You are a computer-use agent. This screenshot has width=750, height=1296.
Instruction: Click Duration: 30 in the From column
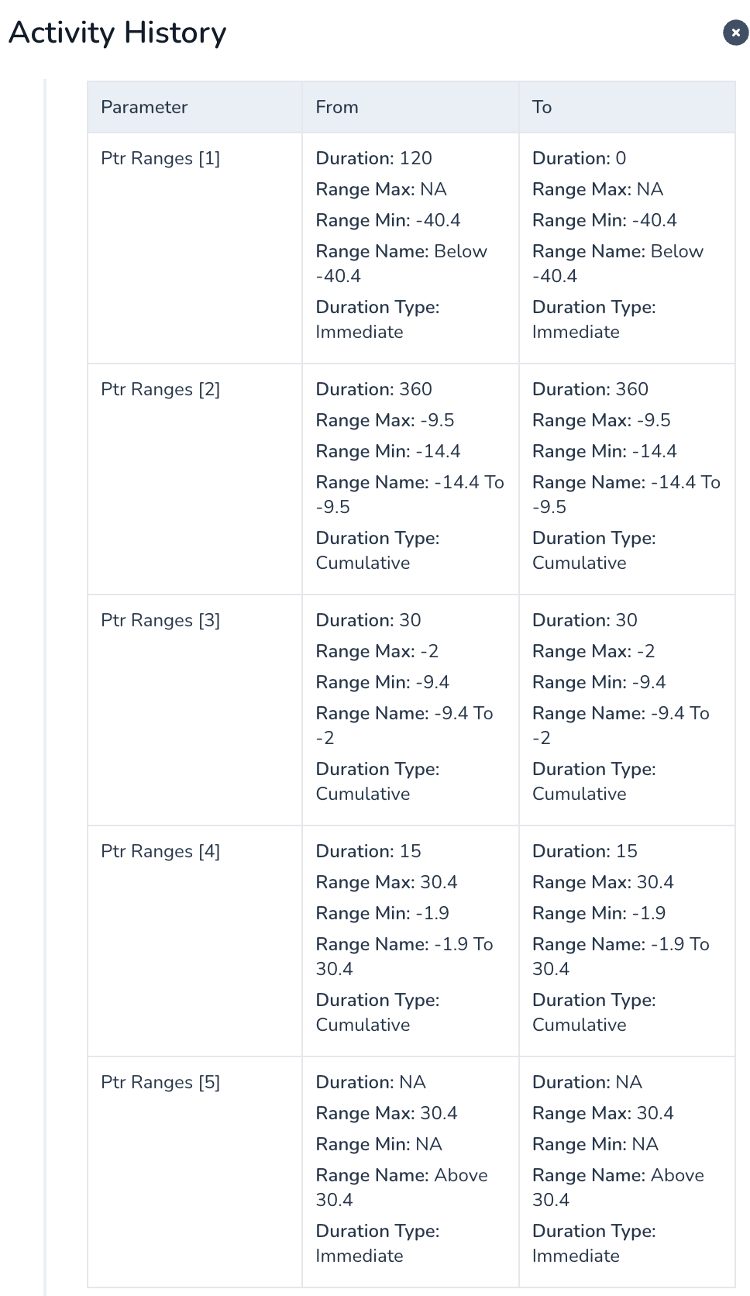(x=369, y=620)
